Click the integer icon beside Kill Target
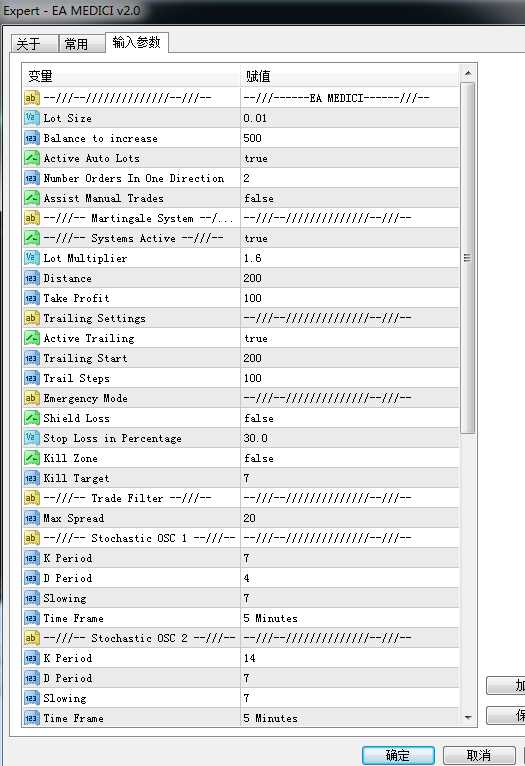The width and height of the screenshot is (525, 766). point(31,479)
